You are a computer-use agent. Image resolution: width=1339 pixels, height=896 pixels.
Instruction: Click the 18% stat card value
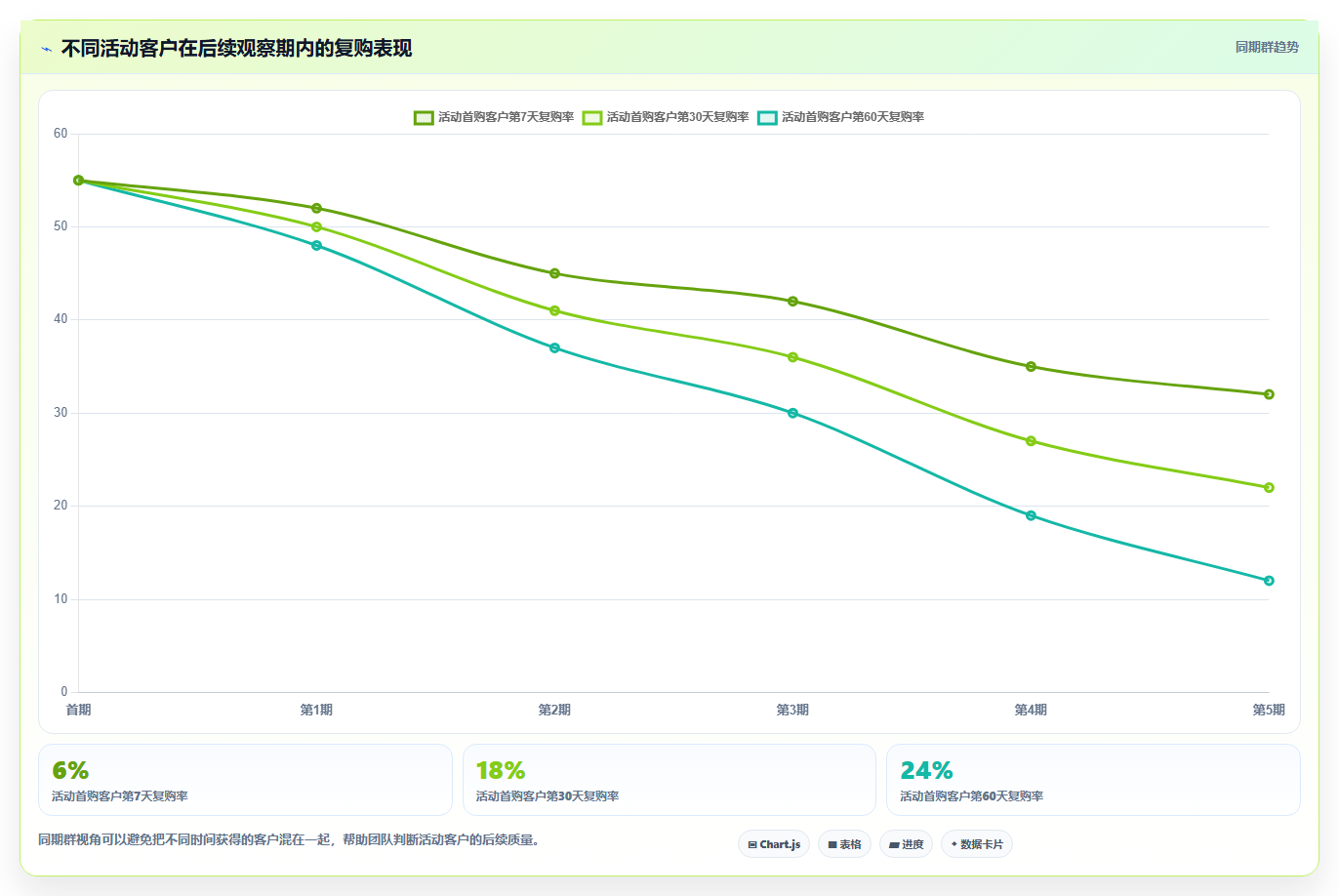click(501, 770)
